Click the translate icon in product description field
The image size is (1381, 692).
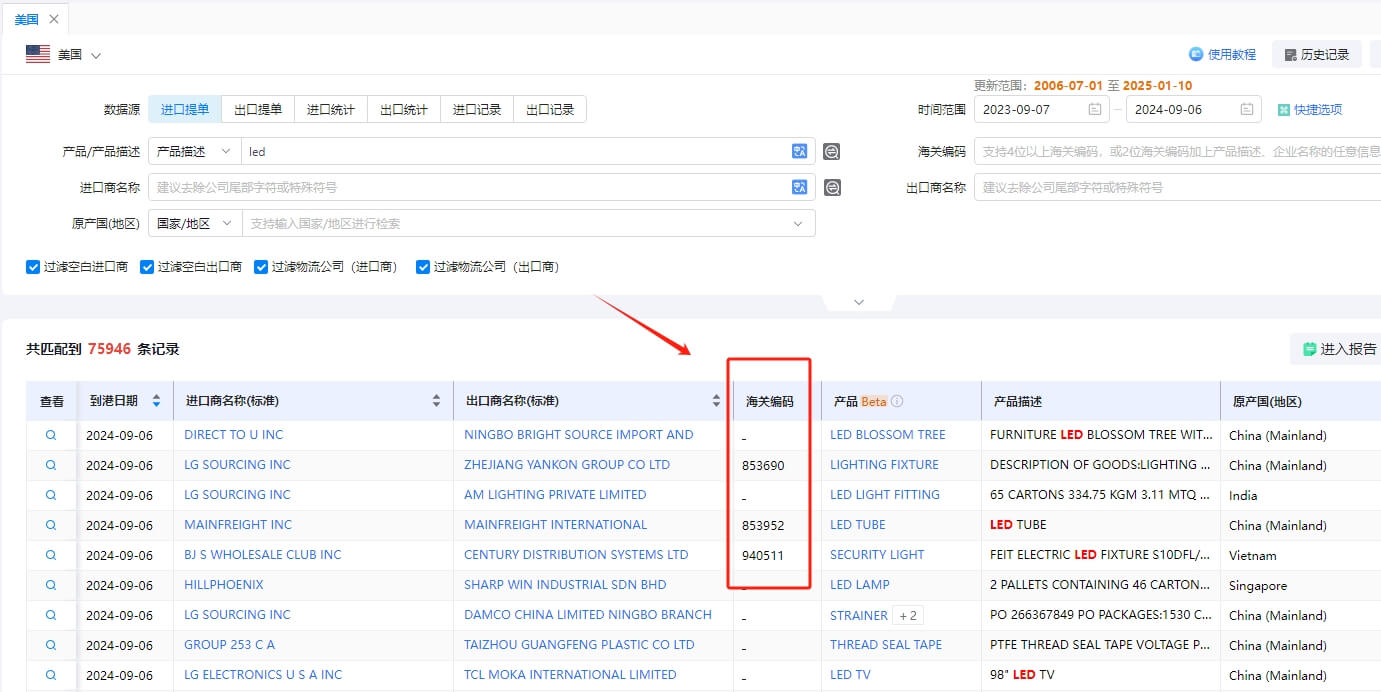pyautogui.click(x=799, y=152)
